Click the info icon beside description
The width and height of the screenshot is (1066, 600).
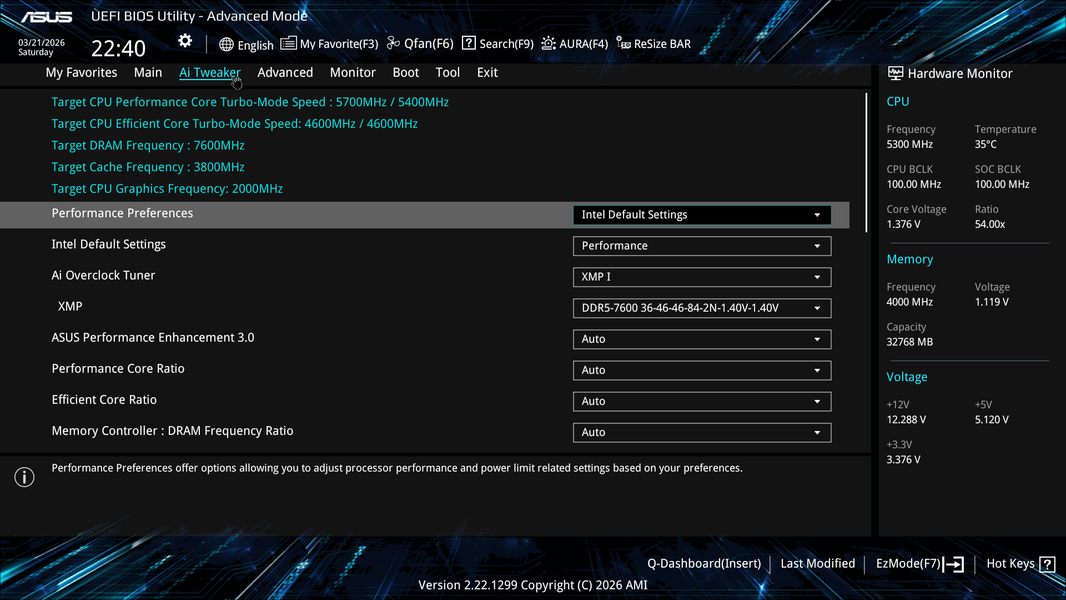[x=24, y=477]
